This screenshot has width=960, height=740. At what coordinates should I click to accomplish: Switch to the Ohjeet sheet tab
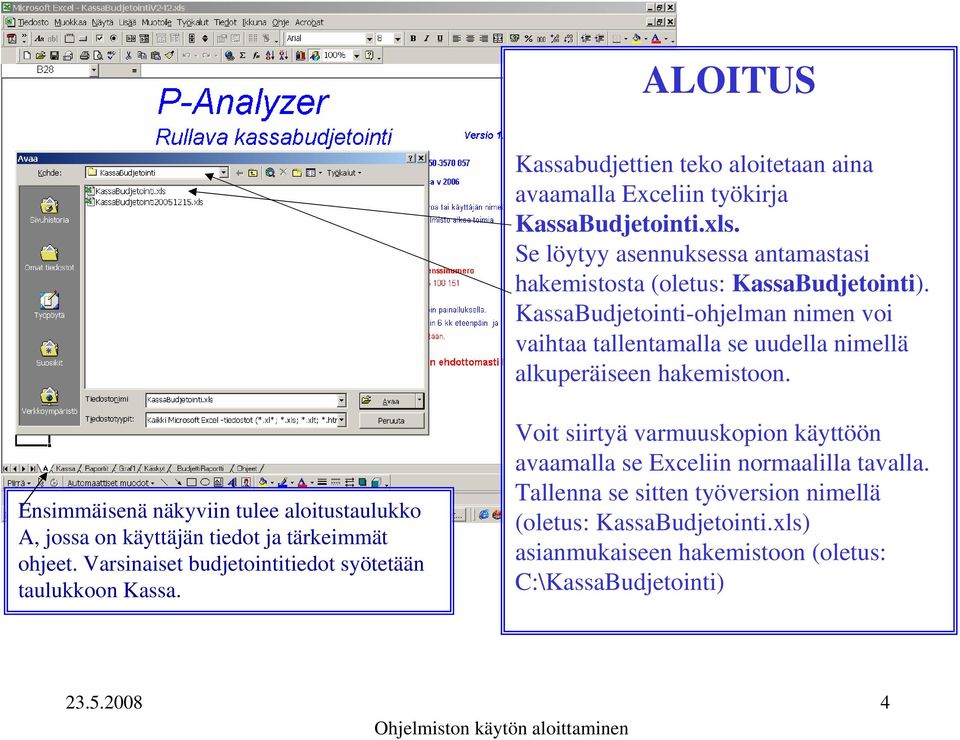tap(247, 469)
